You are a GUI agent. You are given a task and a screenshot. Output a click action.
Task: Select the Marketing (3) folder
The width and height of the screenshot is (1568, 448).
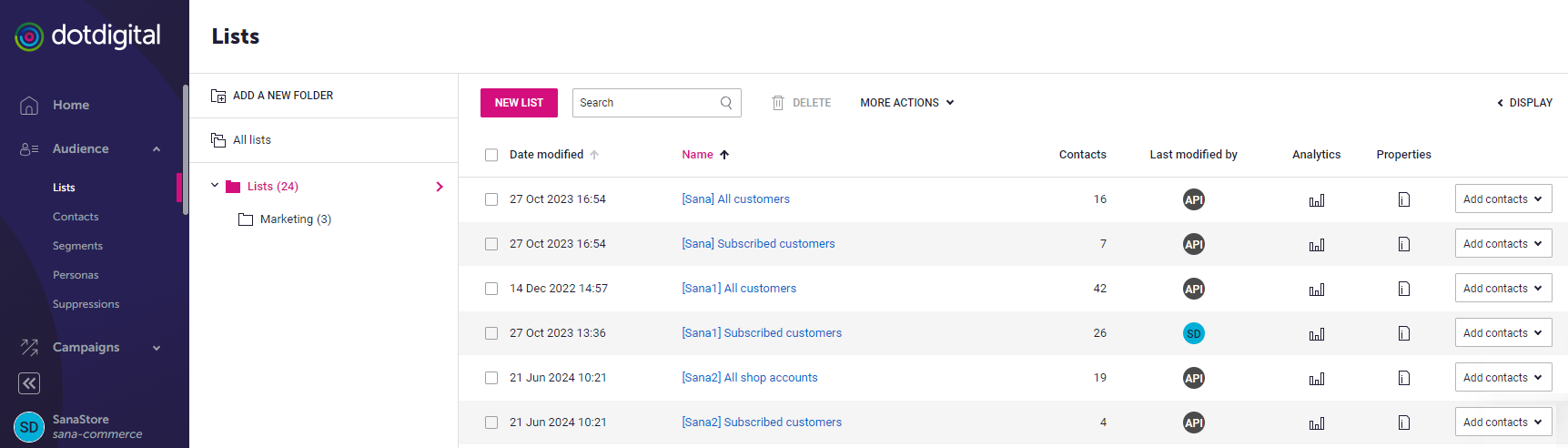pyautogui.click(x=285, y=219)
